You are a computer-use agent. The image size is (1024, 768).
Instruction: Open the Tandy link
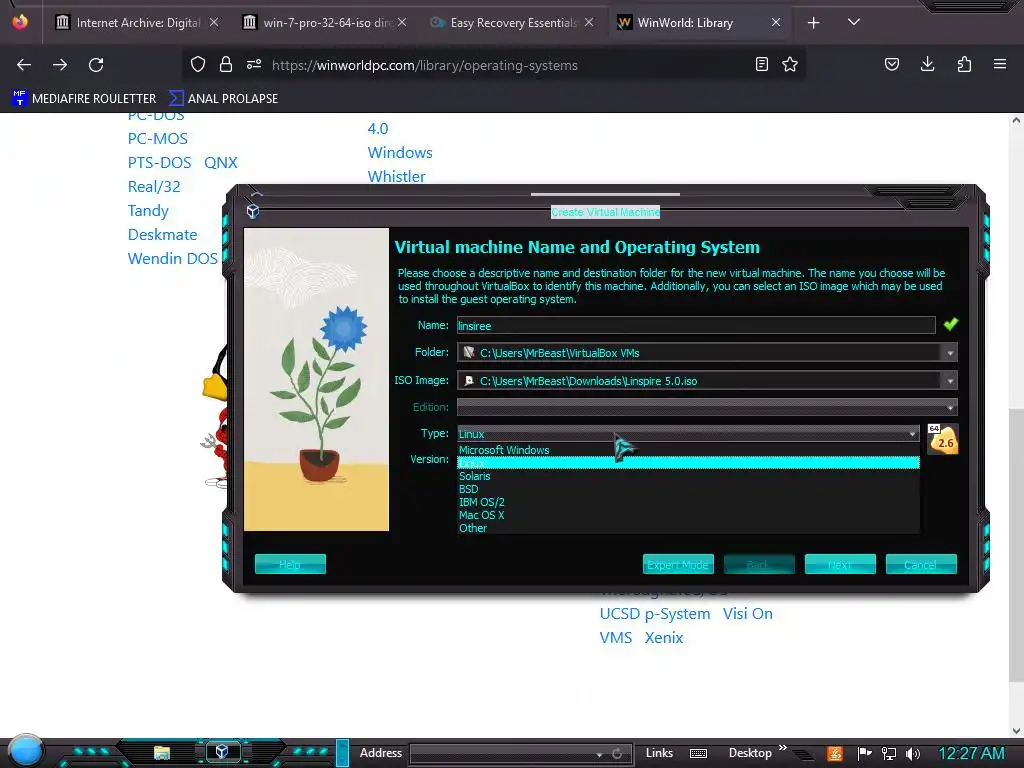coord(148,210)
